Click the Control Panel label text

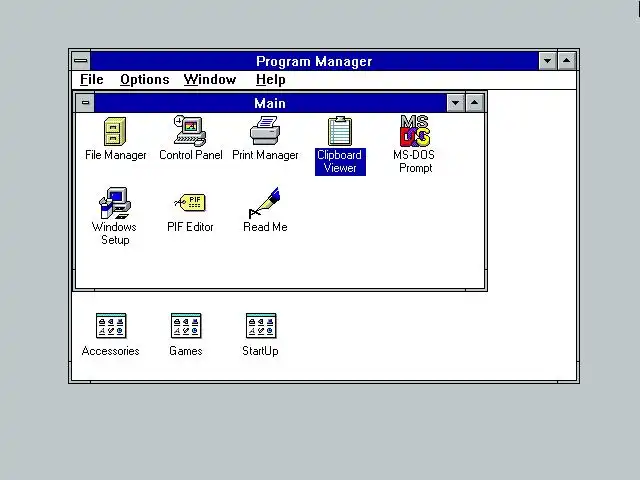(191, 155)
